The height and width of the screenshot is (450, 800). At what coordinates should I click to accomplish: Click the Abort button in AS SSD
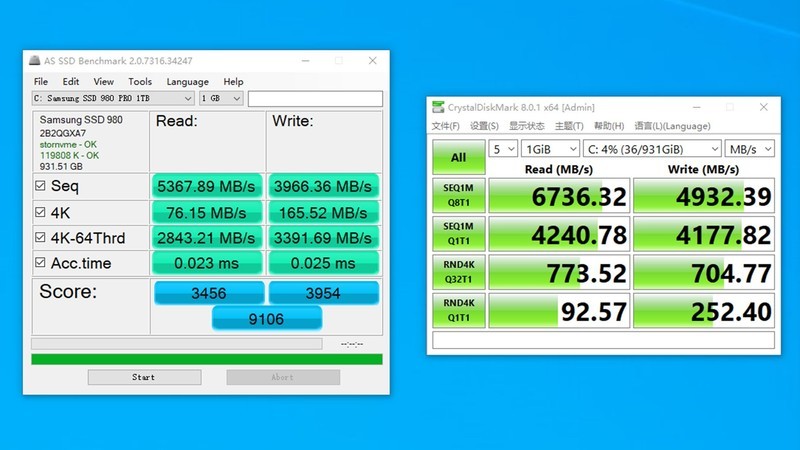point(283,377)
